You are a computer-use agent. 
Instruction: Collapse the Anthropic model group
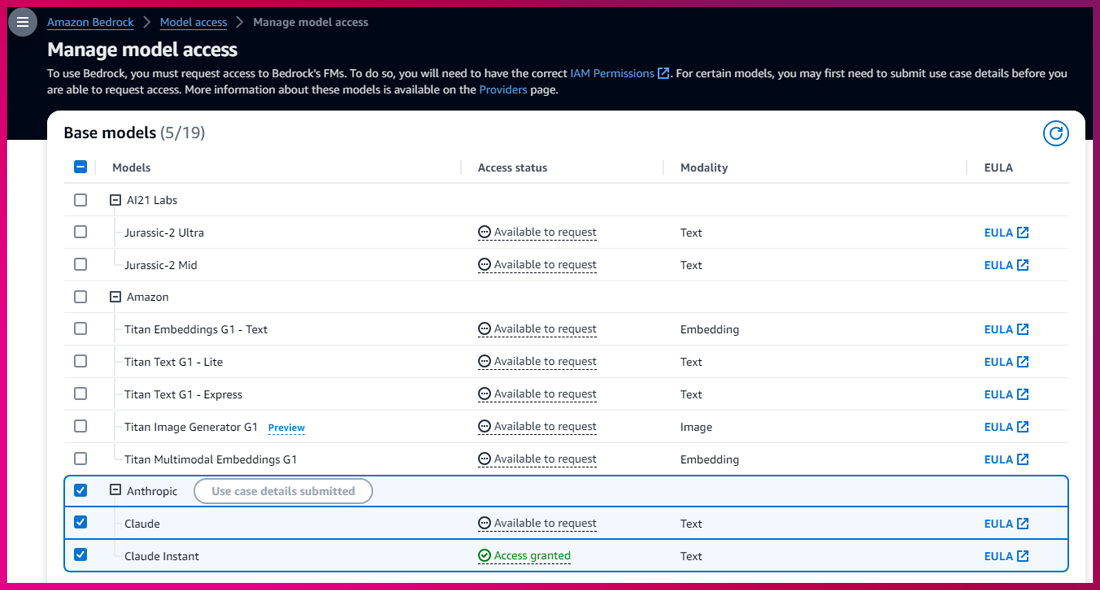[x=115, y=491]
